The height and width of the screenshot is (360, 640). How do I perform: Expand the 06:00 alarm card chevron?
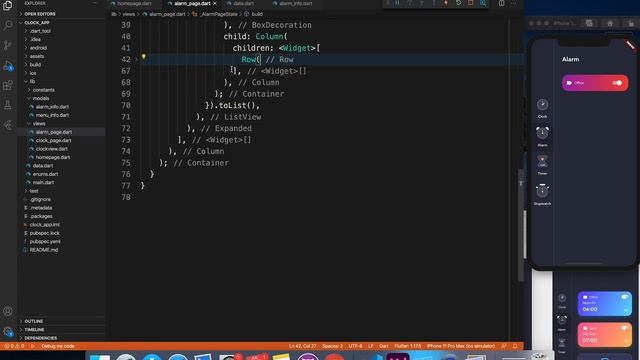[x=626, y=311]
